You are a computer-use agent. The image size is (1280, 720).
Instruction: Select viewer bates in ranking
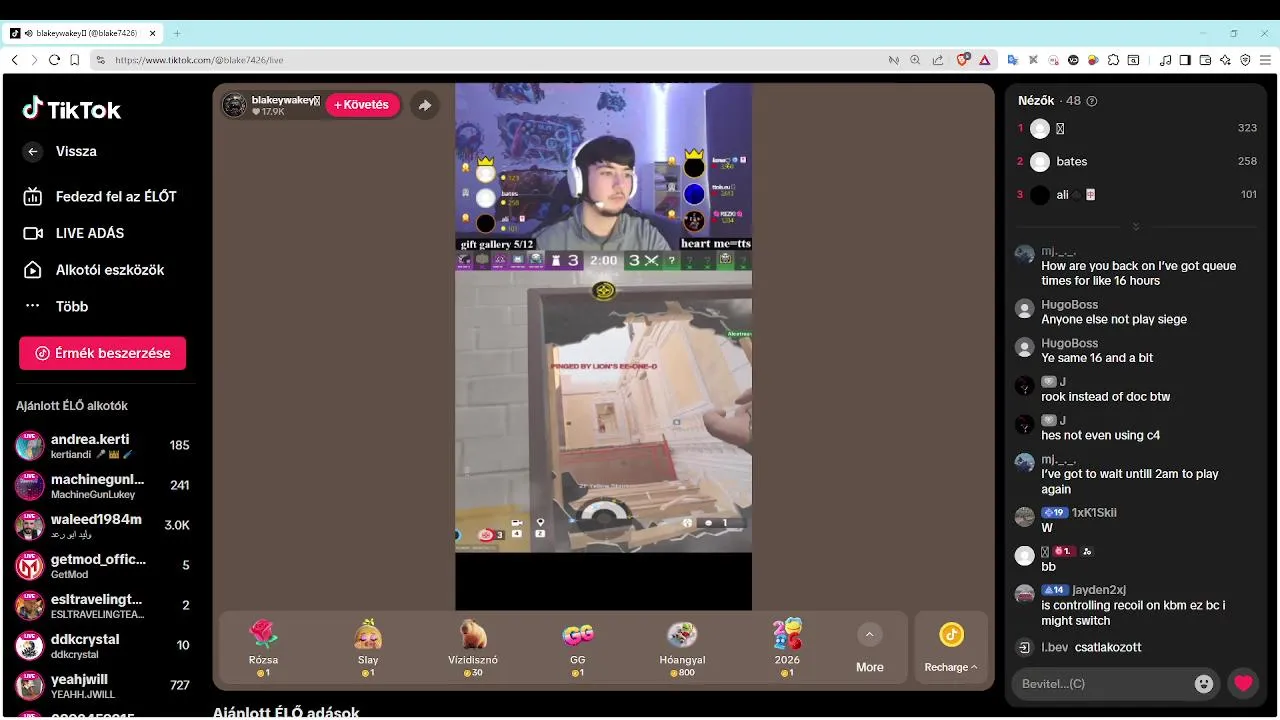pos(1136,162)
